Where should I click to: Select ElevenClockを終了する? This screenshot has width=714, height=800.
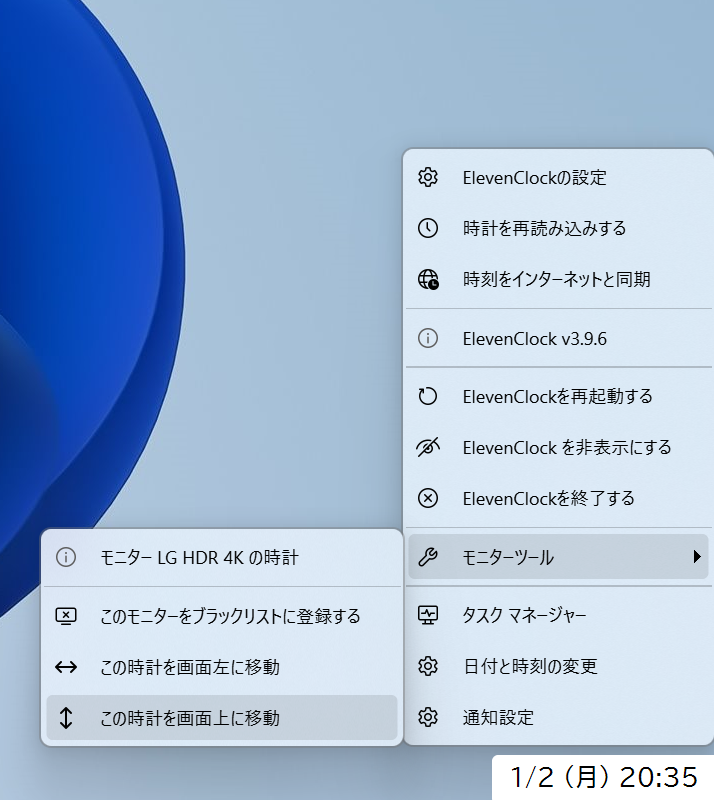[x=558, y=498]
